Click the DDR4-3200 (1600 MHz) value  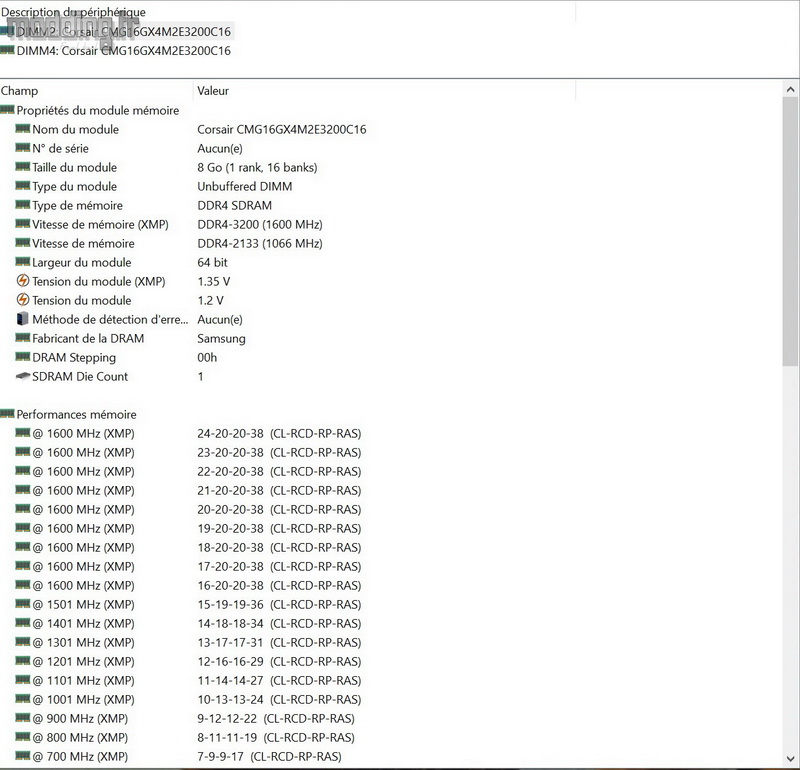click(x=260, y=225)
